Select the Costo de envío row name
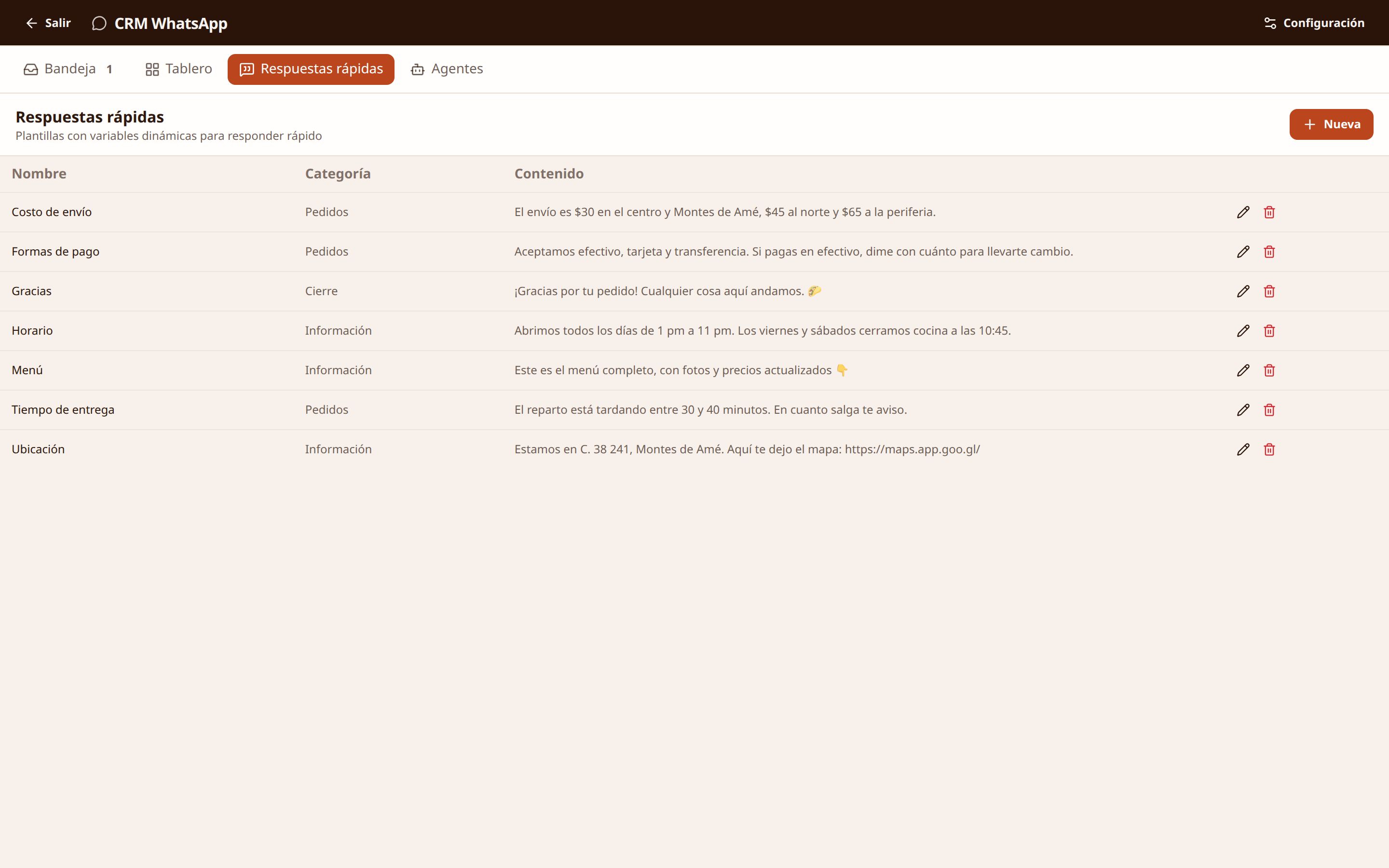The width and height of the screenshot is (1389, 868). (x=52, y=212)
